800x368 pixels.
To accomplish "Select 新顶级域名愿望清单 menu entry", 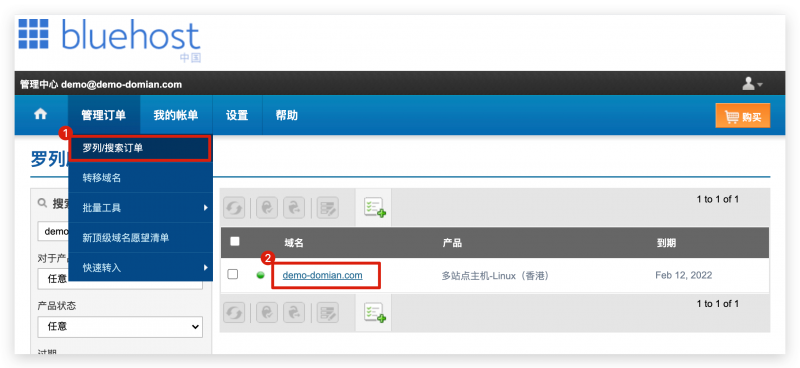I will (140, 238).
